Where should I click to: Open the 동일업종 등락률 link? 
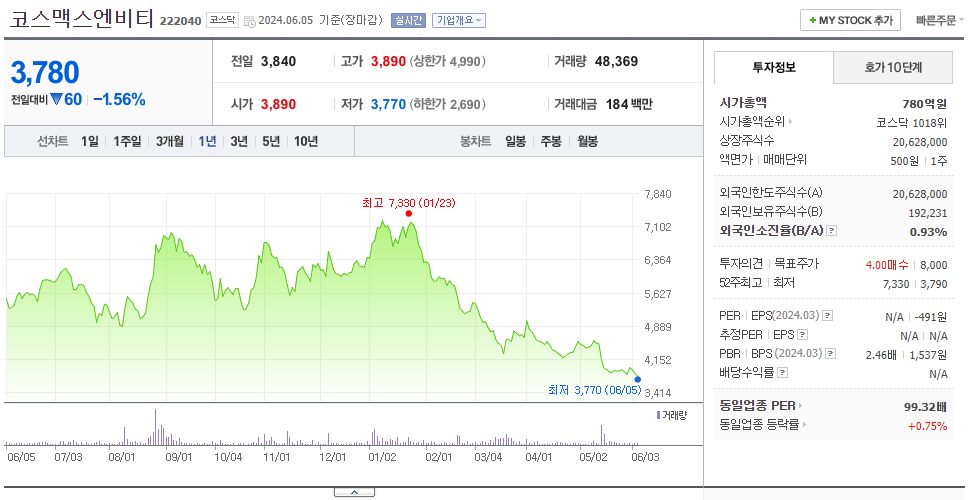point(763,425)
